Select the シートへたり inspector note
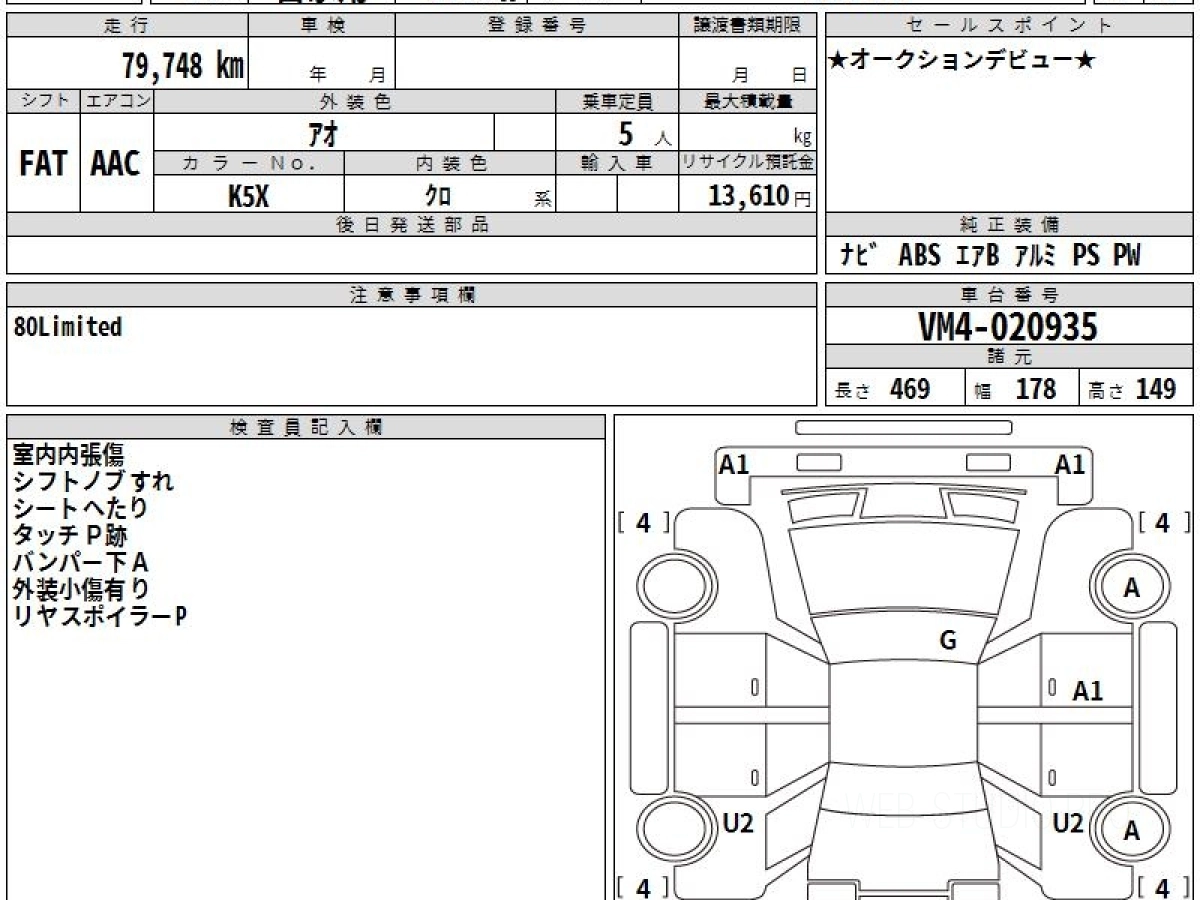The image size is (1200, 900). click(80, 508)
